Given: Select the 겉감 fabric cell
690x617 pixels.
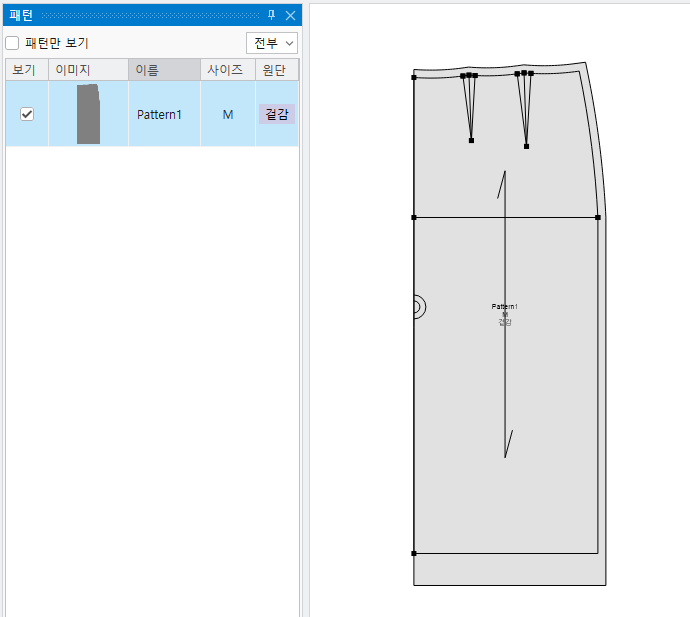Looking at the screenshot, I should pos(277,114).
